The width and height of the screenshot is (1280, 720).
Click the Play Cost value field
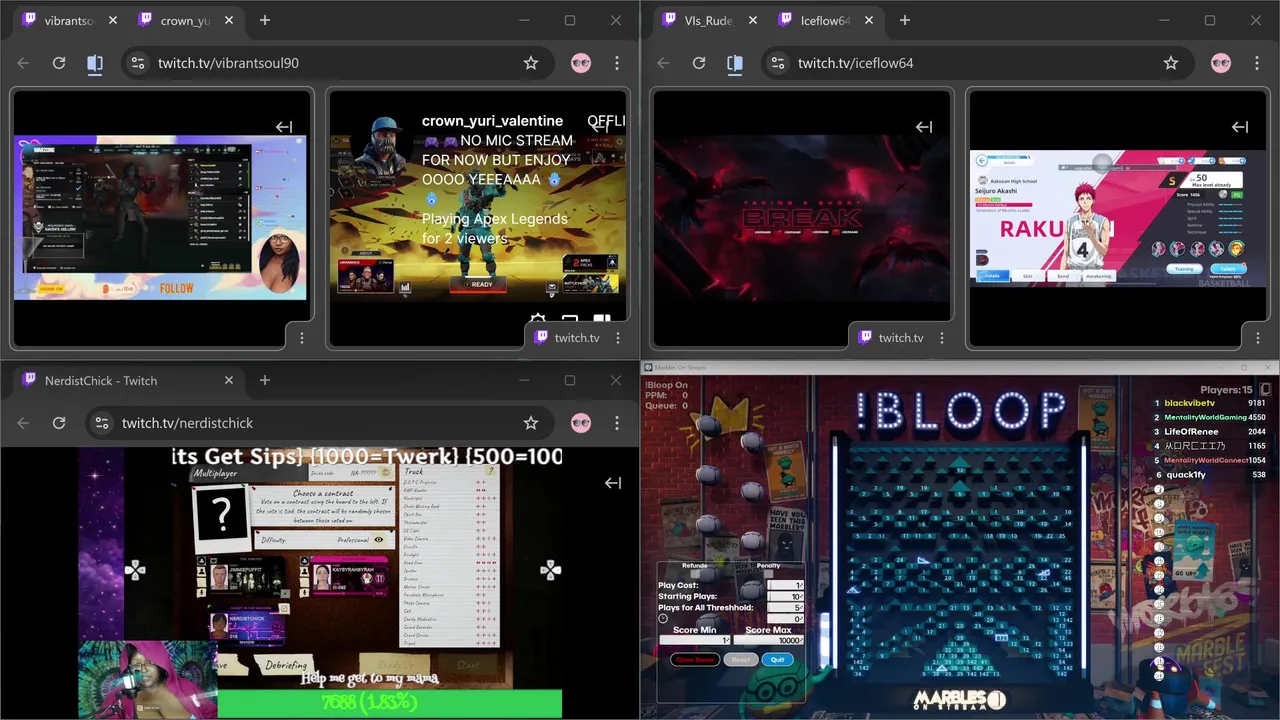[785, 585]
